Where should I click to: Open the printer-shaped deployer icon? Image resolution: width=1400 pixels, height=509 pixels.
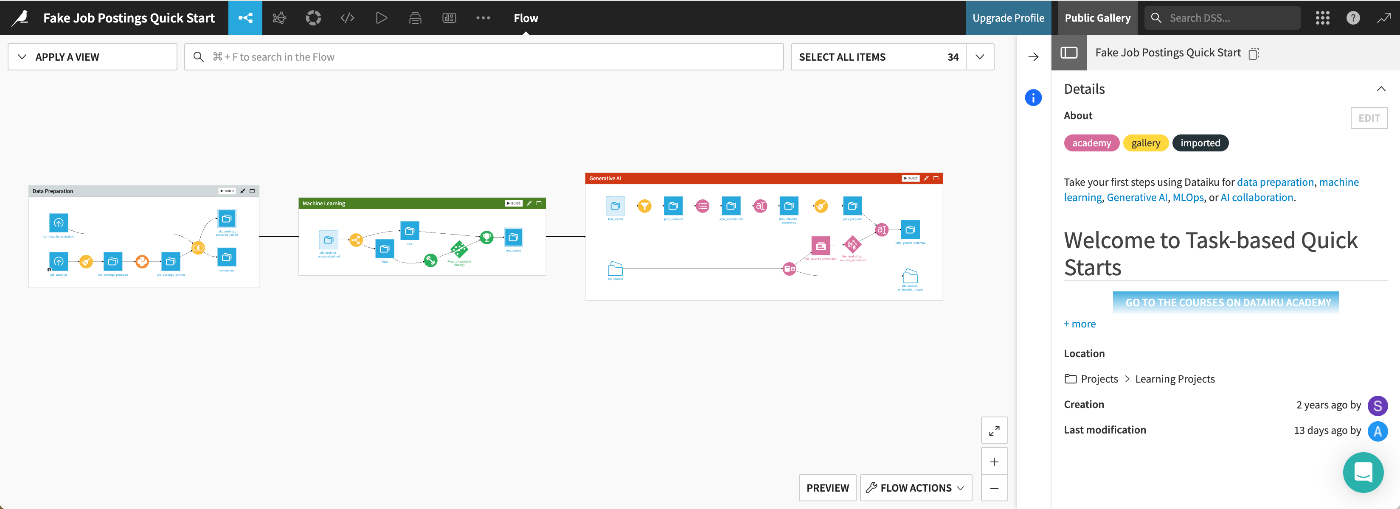tap(415, 18)
